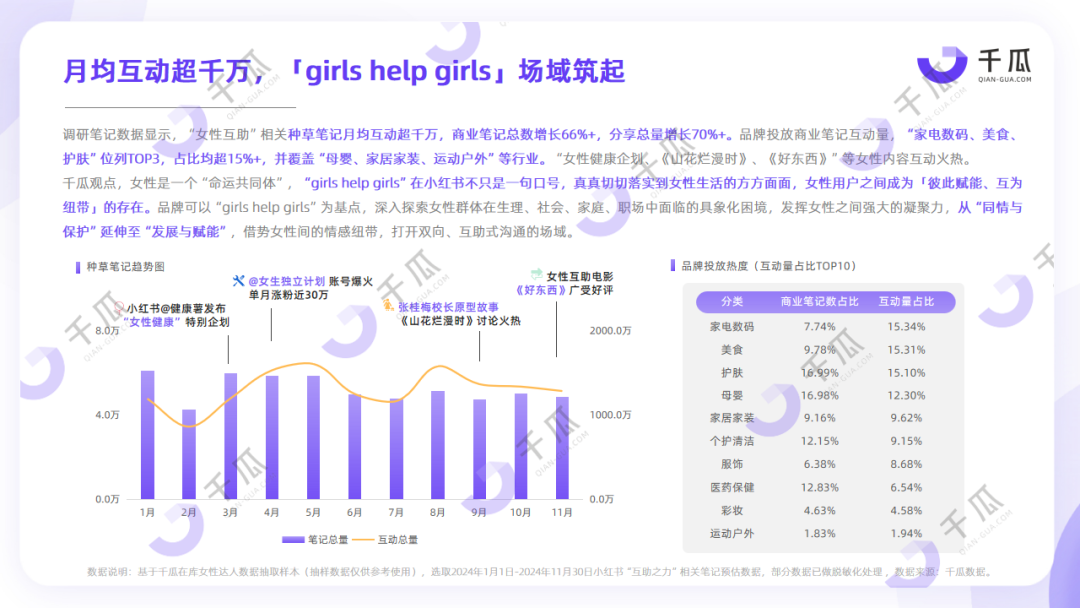Image resolution: width=1080 pixels, height=608 pixels.
Task: Select the 运动户外 category cell
Action: tap(731, 534)
